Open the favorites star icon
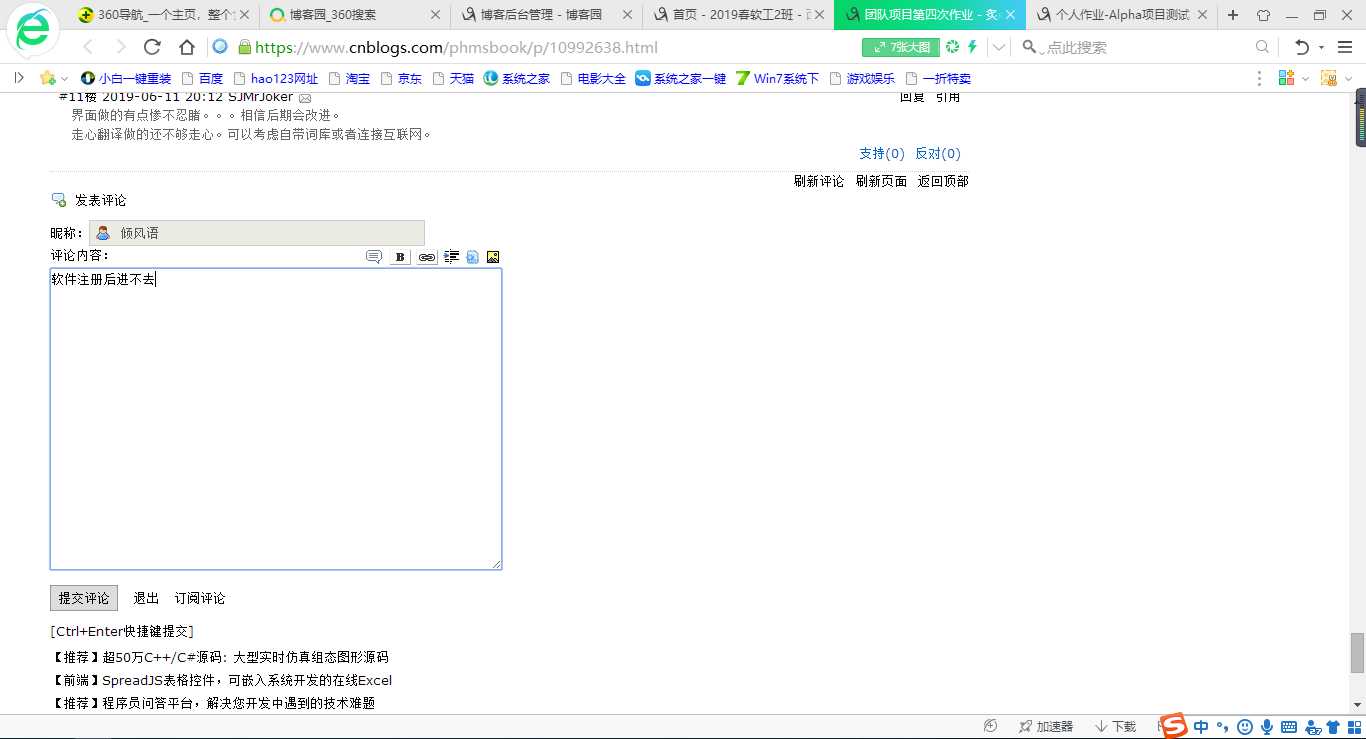The width and height of the screenshot is (1366, 739). [x=47, y=78]
